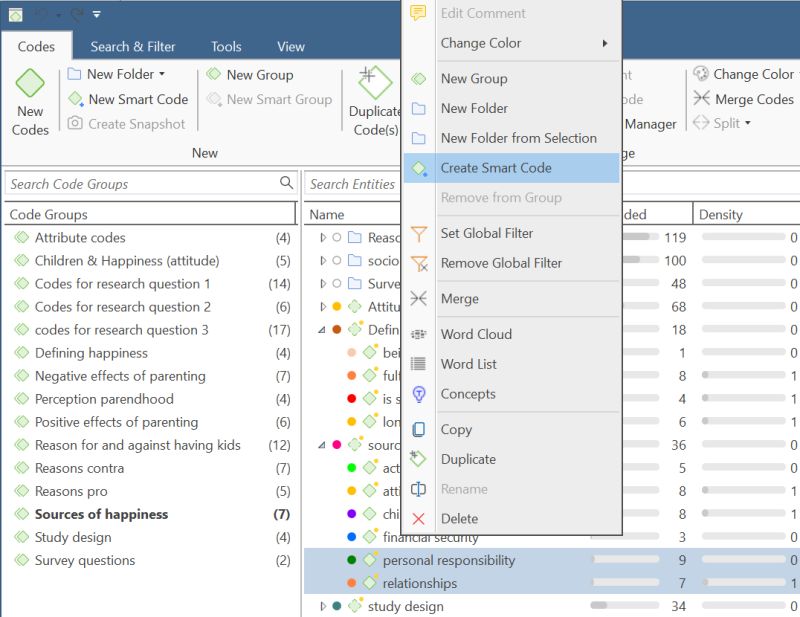Open the Change Color submenu arrow
The height and width of the screenshot is (617, 800).
605,43
